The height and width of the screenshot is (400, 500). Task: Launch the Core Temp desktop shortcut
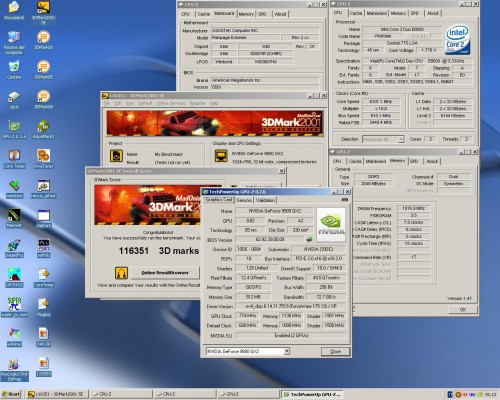pos(14,159)
